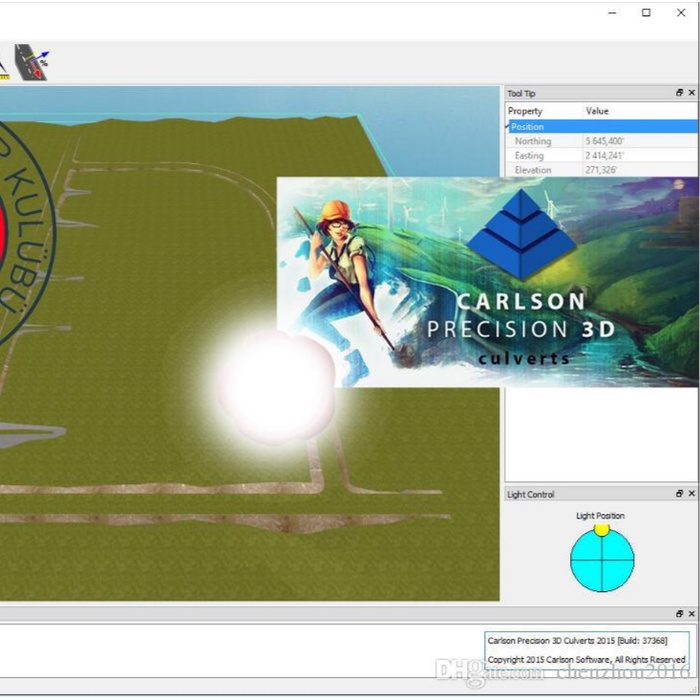Image resolution: width=700 pixels, height=700 pixels.
Task: Select the Northing property label
Action: [533, 141]
